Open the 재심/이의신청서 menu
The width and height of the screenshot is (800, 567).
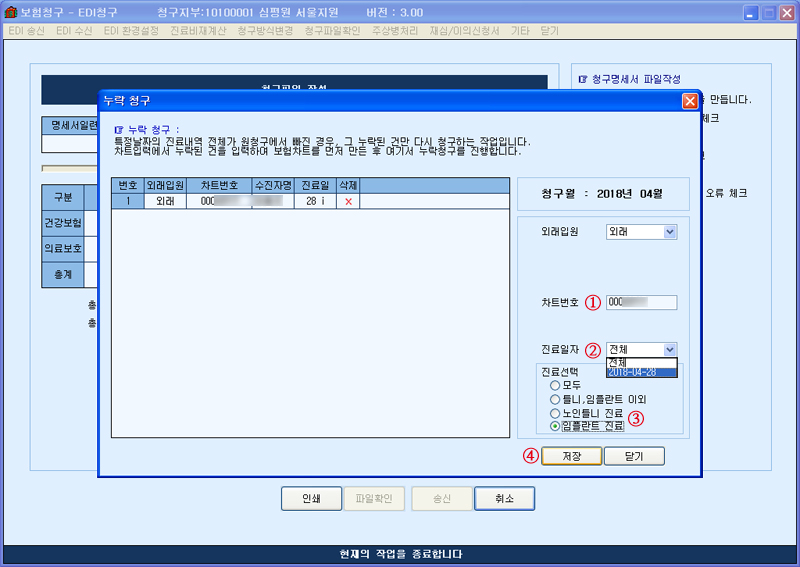click(x=464, y=31)
